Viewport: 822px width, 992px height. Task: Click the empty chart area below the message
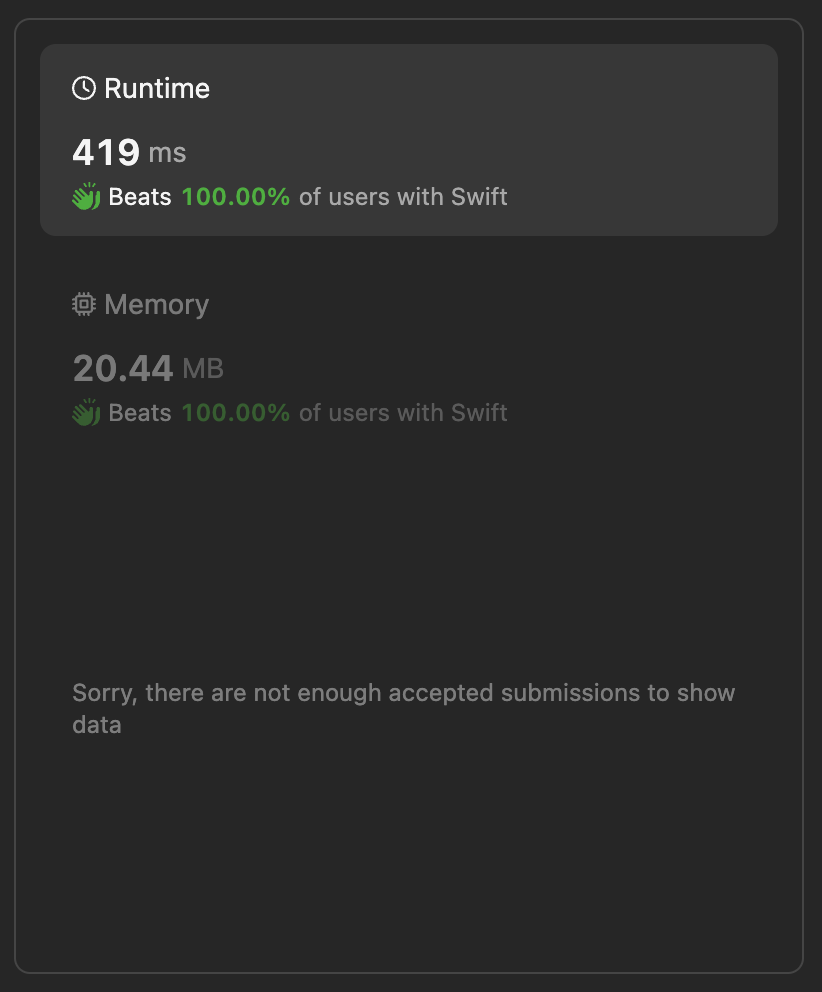coord(408,850)
